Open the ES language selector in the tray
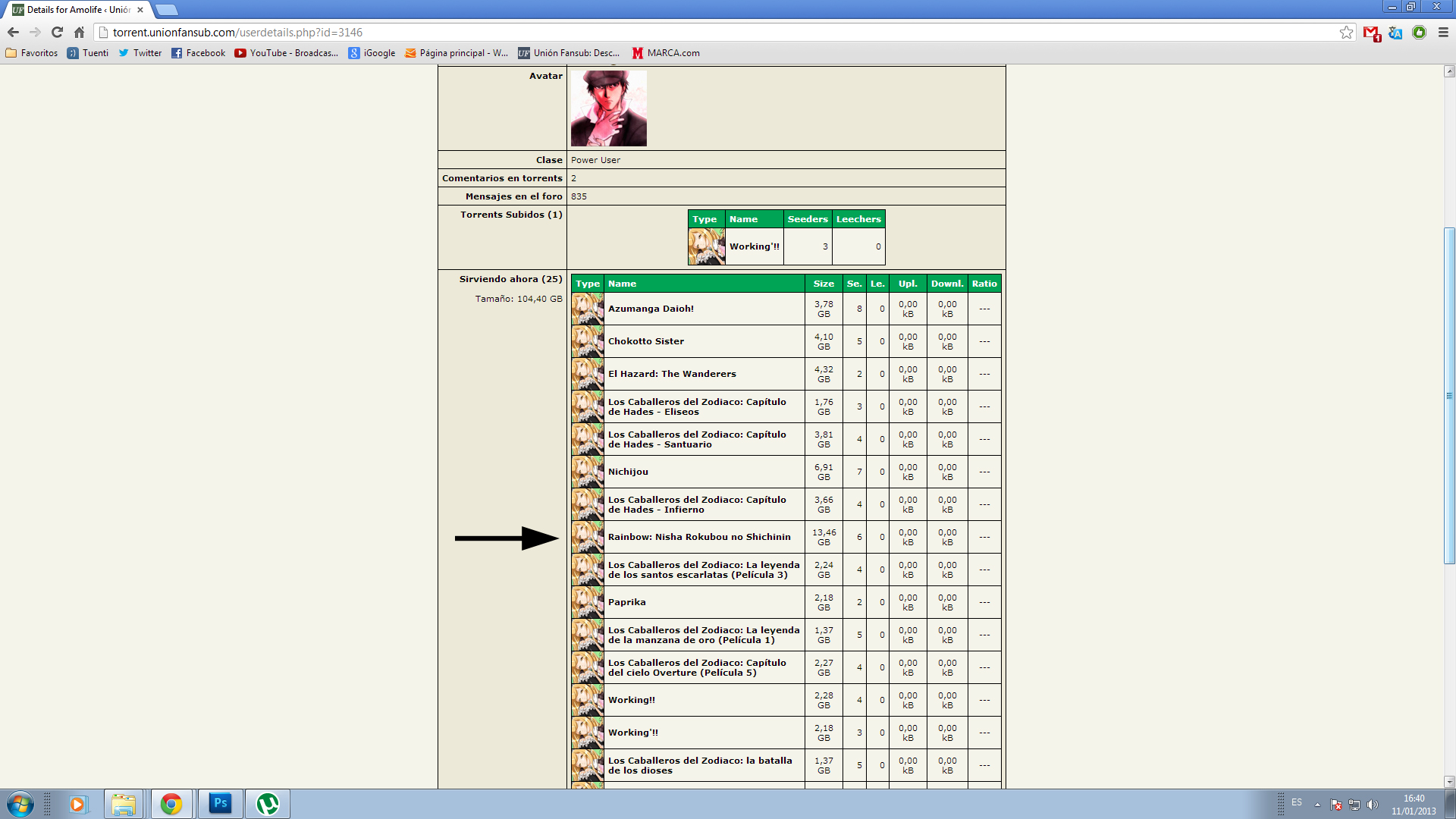The width and height of the screenshot is (1456, 819). (1297, 802)
